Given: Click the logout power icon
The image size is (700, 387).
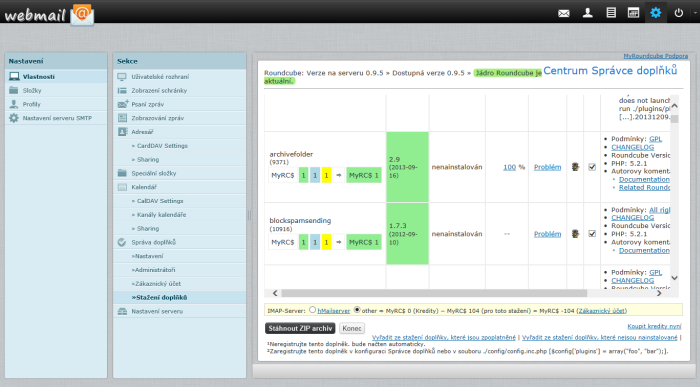Looking at the screenshot, I should [679, 12].
